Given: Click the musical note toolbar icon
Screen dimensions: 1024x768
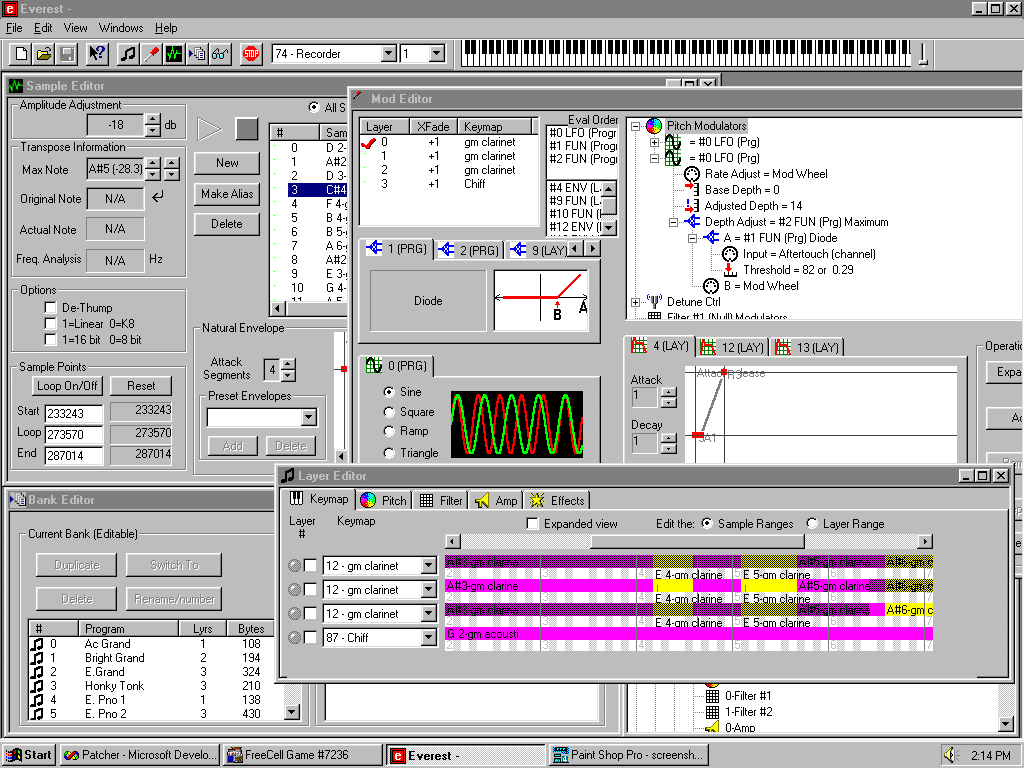Looking at the screenshot, I should [128, 54].
